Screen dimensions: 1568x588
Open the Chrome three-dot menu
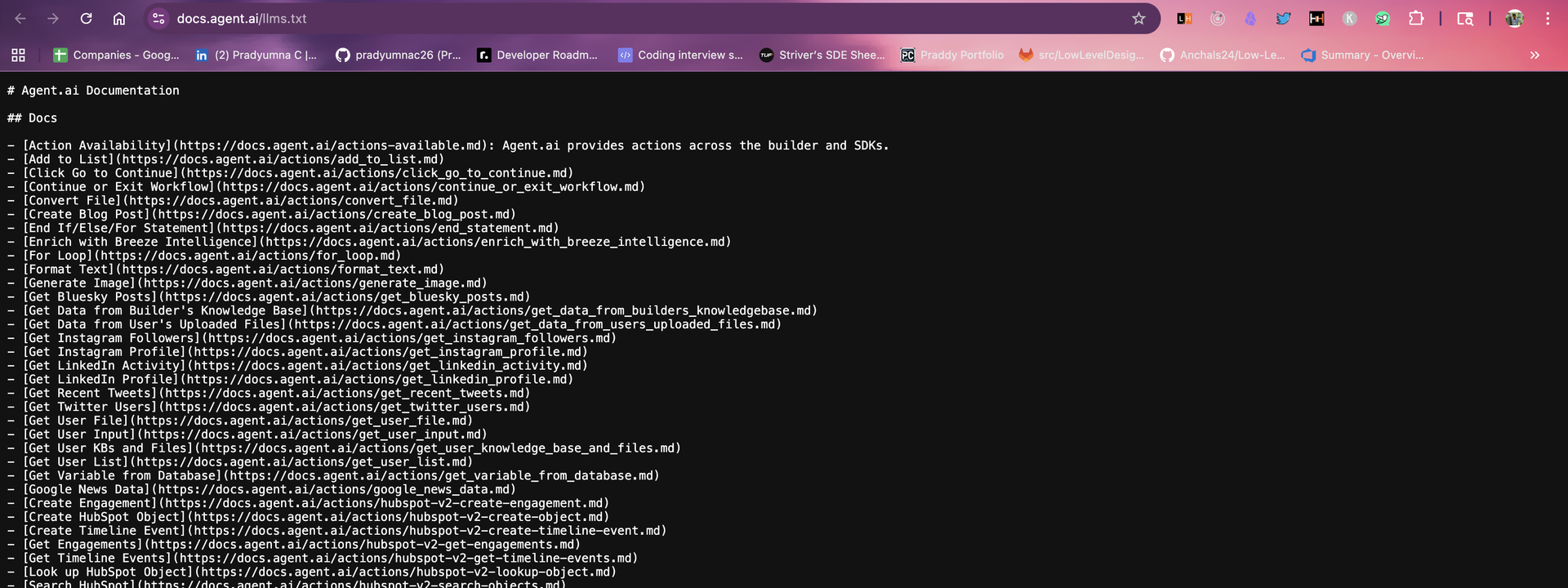click(x=1548, y=18)
